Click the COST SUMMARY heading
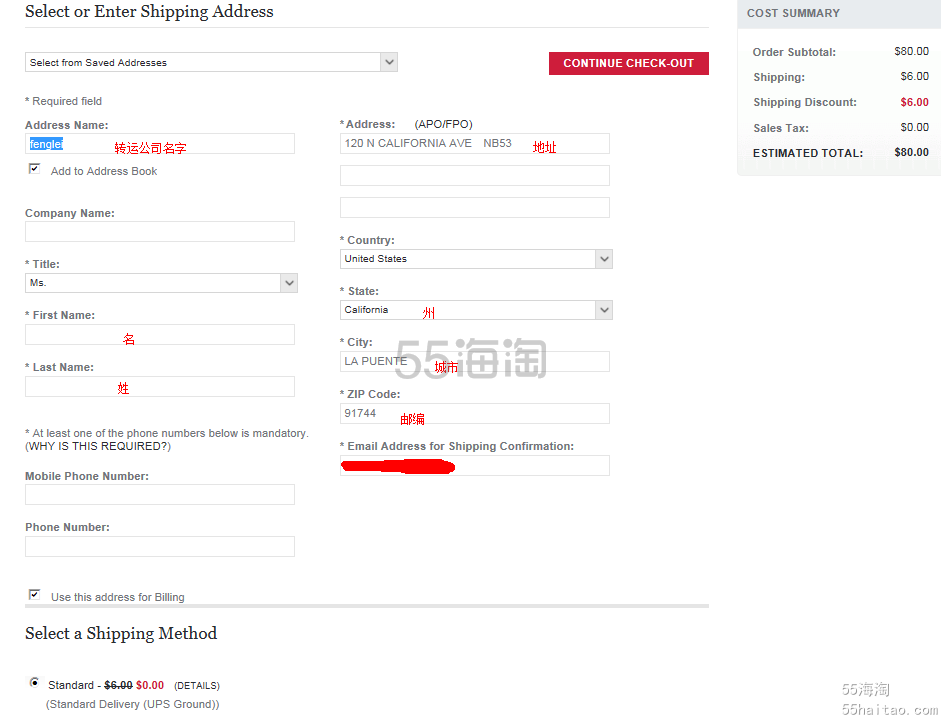The width and height of the screenshot is (941, 718). coord(793,13)
